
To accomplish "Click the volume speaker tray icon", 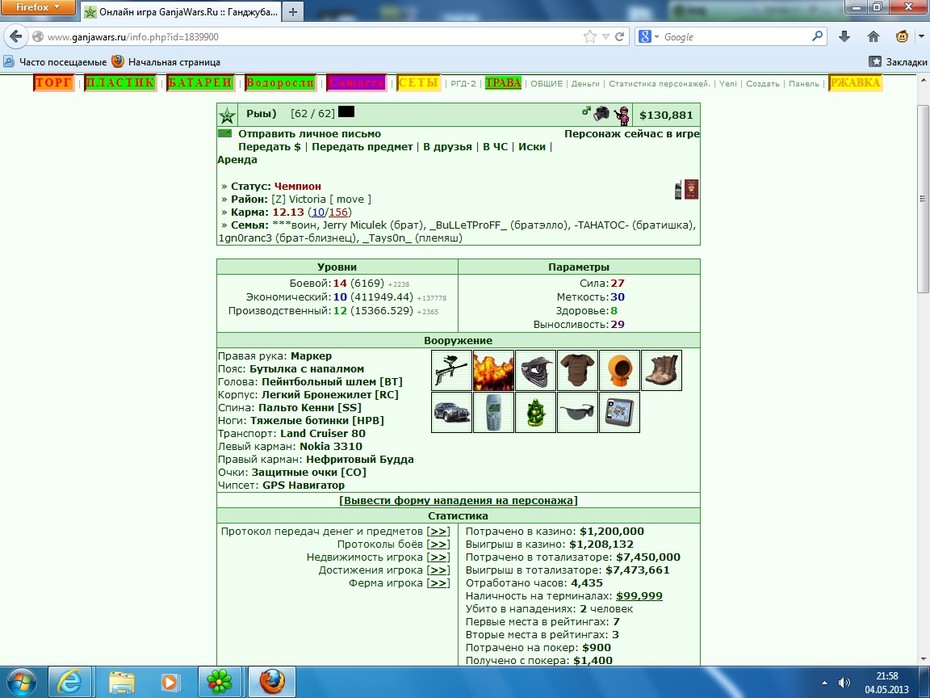I will tap(844, 683).
